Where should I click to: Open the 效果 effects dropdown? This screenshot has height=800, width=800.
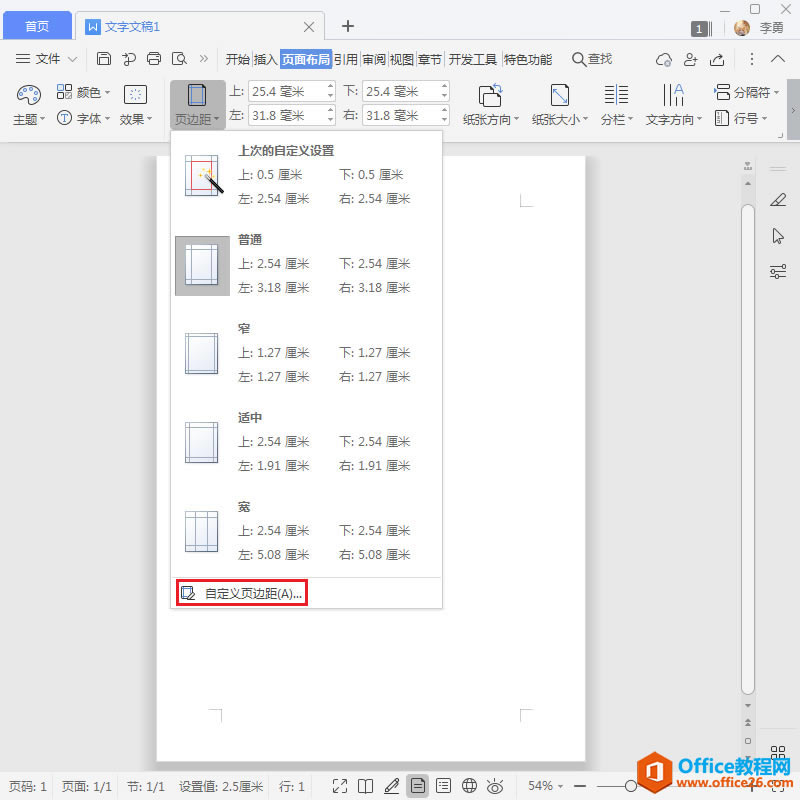click(136, 105)
